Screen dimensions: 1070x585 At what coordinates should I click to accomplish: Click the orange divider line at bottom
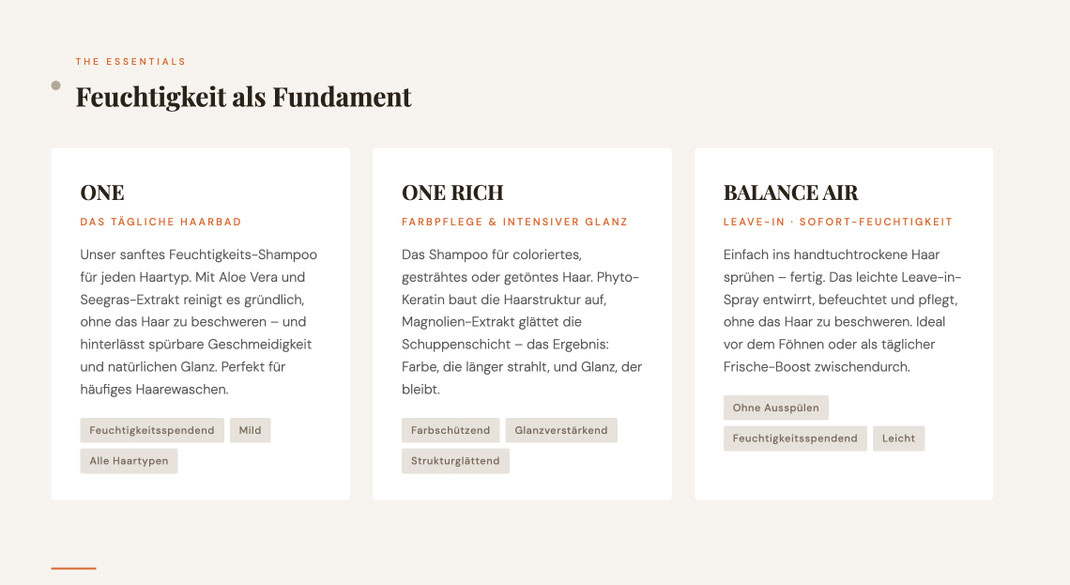pos(74,568)
